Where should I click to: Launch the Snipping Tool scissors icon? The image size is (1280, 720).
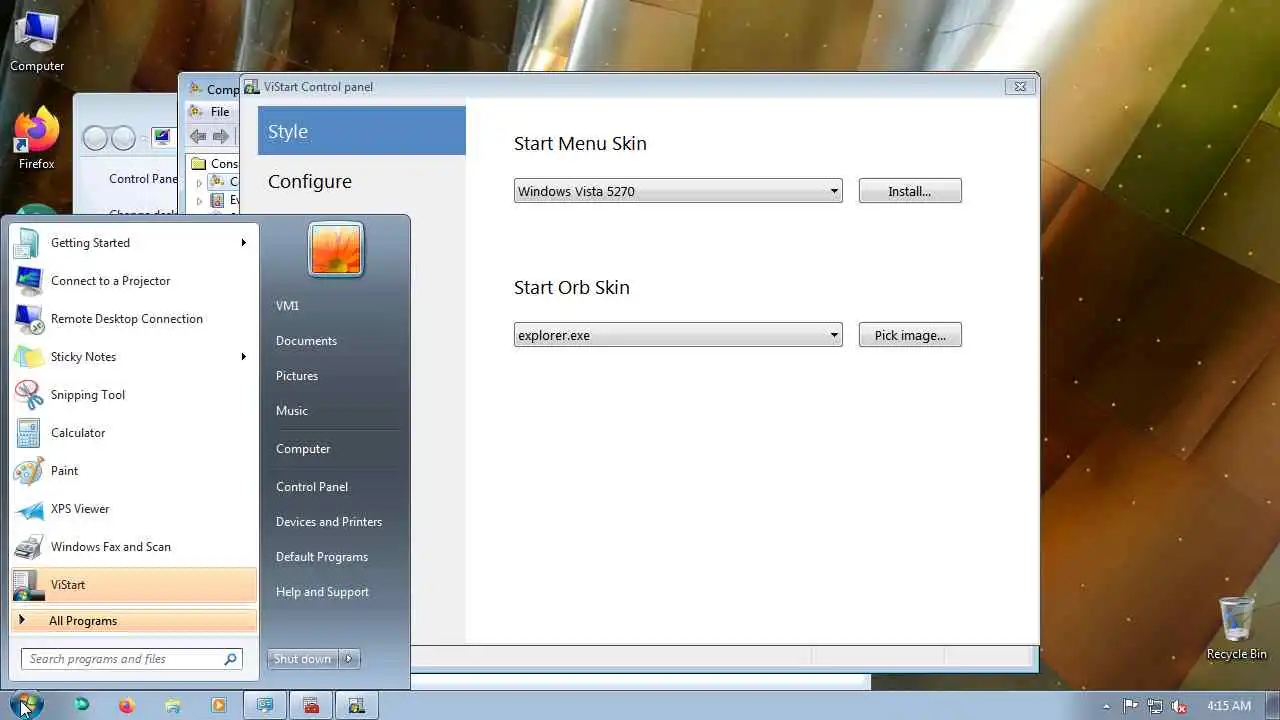tap(28, 395)
